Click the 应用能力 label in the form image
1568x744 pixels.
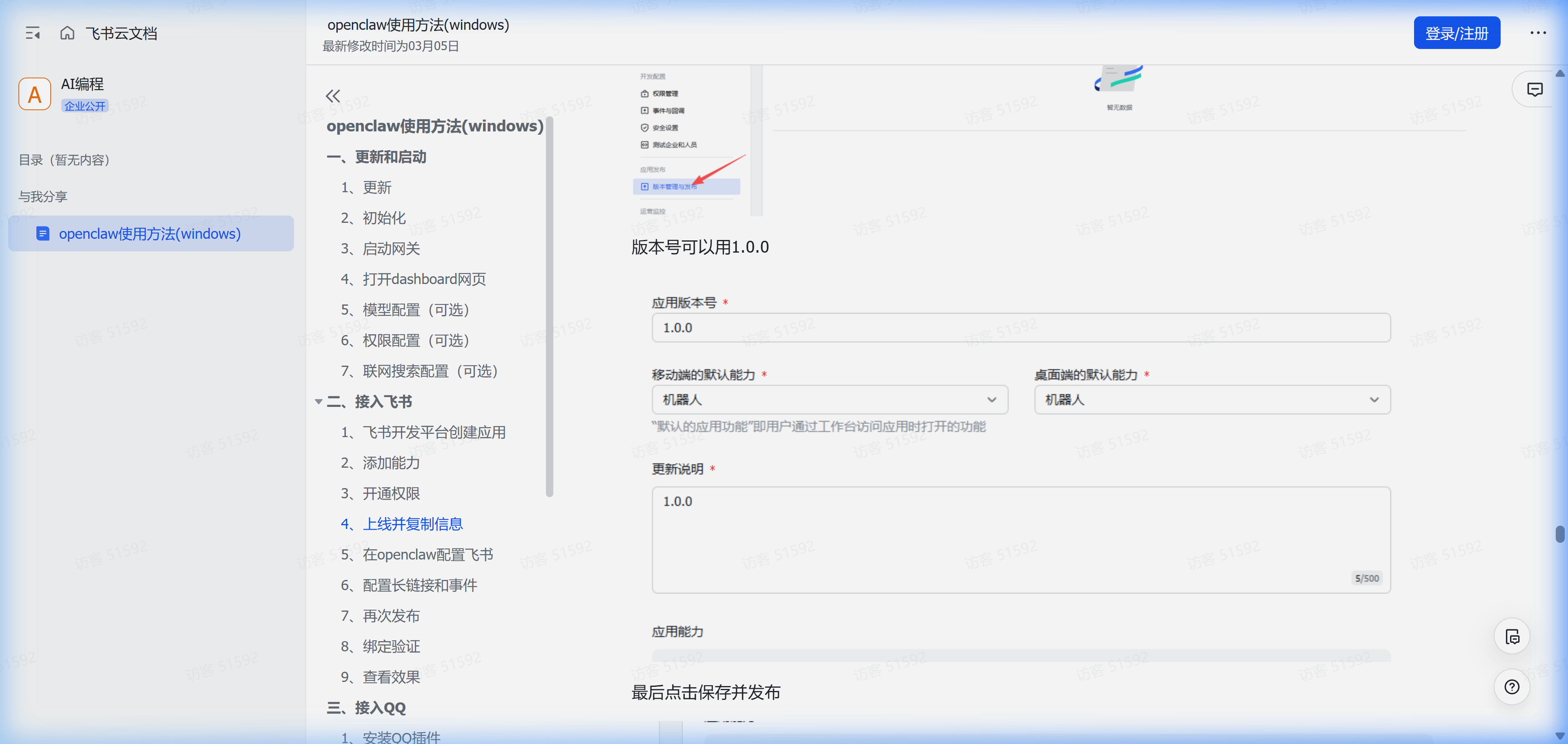[677, 631]
